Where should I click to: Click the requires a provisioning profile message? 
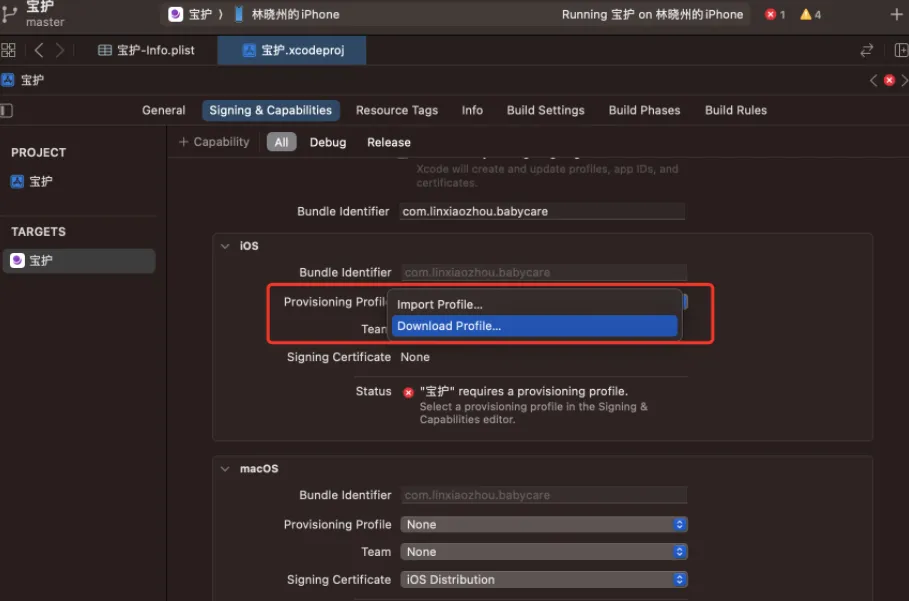[x=523, y=391]
